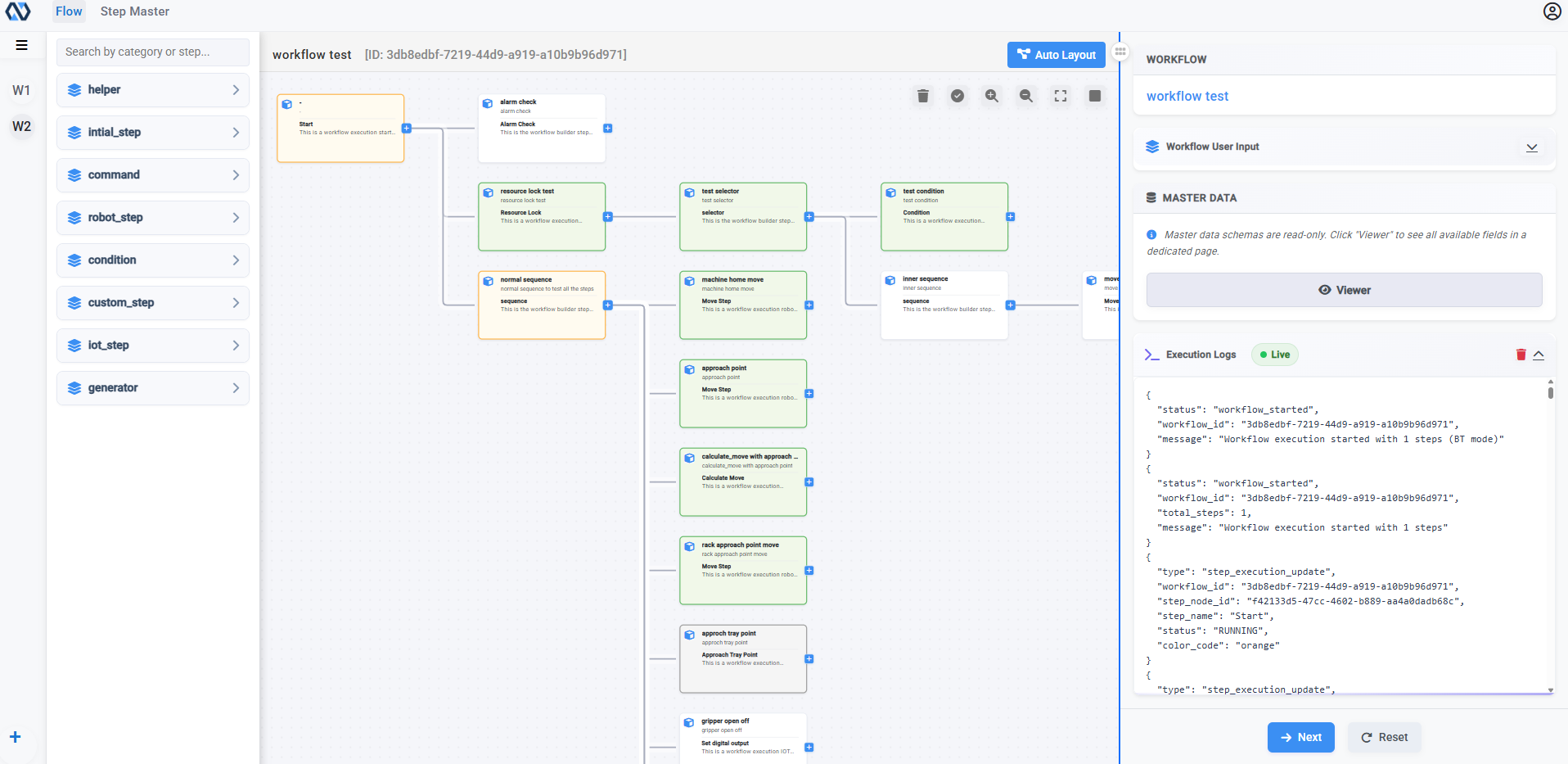
Task: Click plus connector on approach point node
Action: tap(809, 394)
